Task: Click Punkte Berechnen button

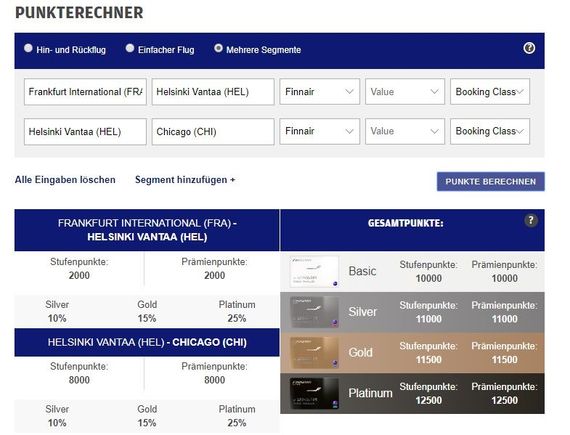Action: tap(490, 181)
